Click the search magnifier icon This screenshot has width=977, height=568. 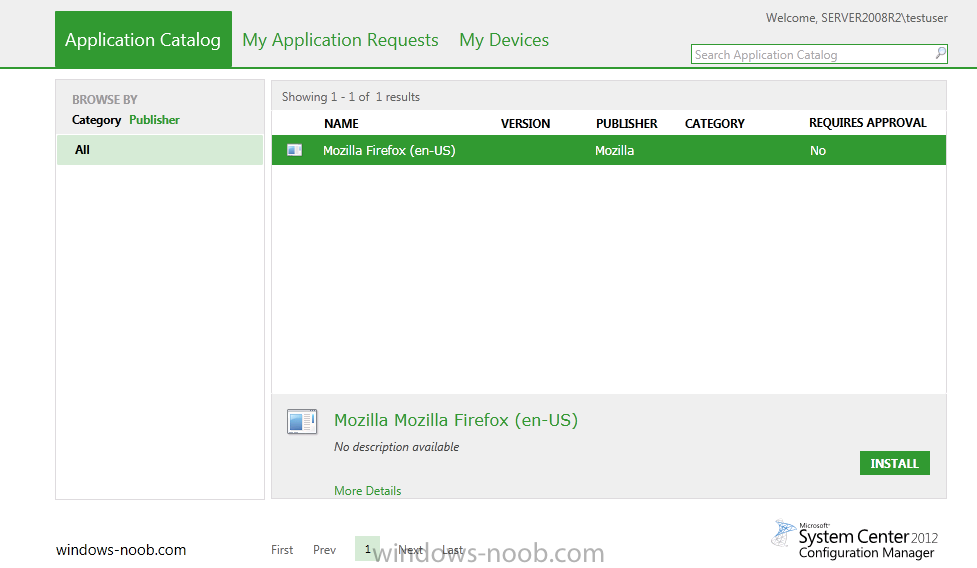(940, 54)
